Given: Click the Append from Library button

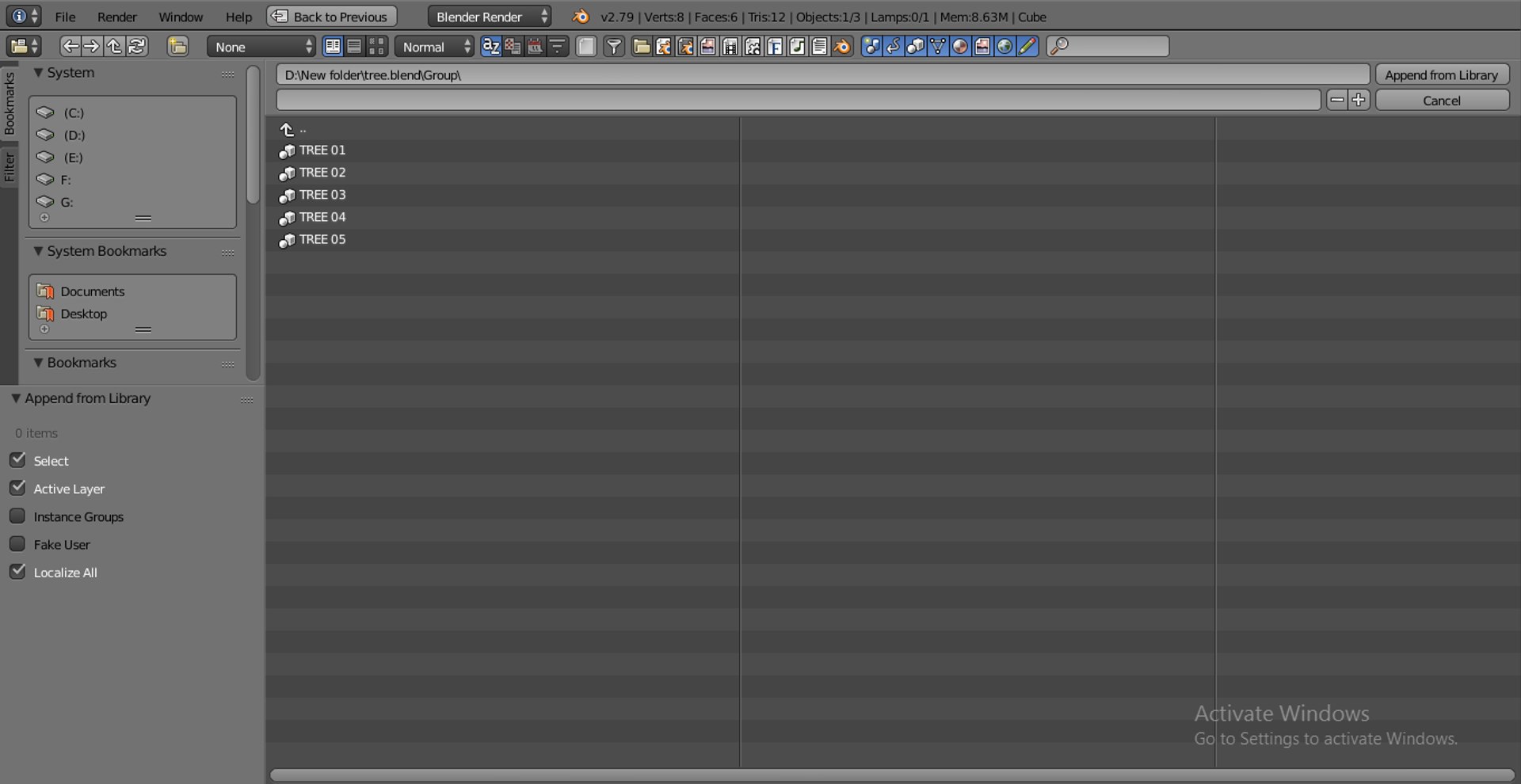Looking at the screenshot, I should click(1442, 74).
